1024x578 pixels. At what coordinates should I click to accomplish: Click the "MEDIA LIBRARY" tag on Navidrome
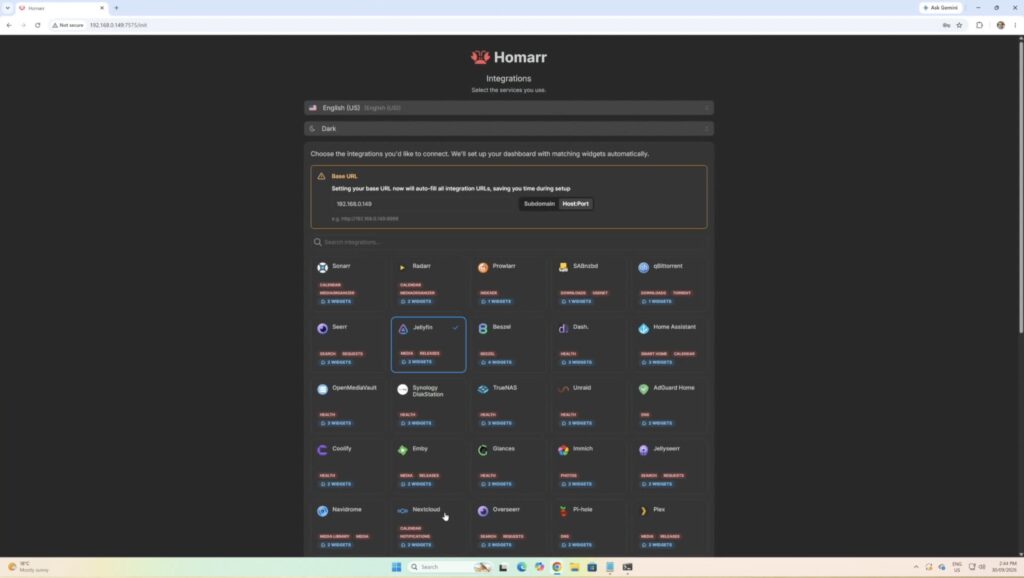coord(335,536)
